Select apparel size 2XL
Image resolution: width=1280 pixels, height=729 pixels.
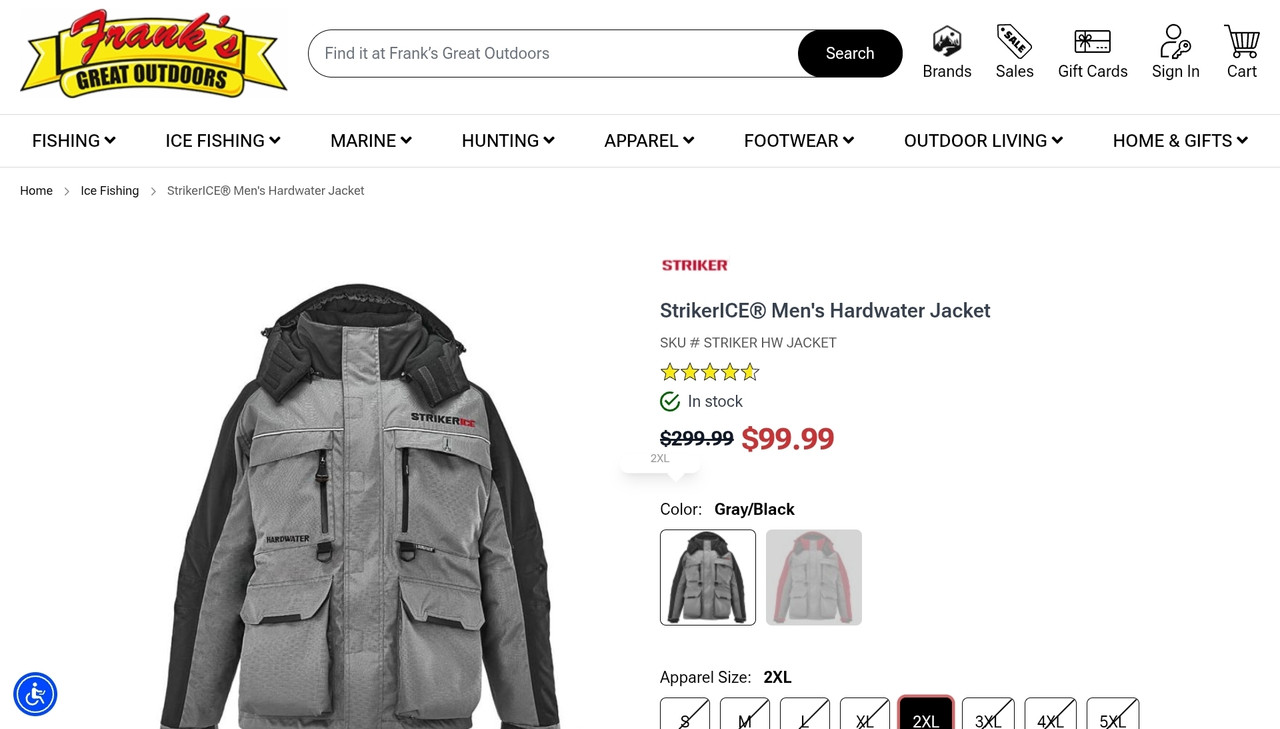click(x=926, y=713)
